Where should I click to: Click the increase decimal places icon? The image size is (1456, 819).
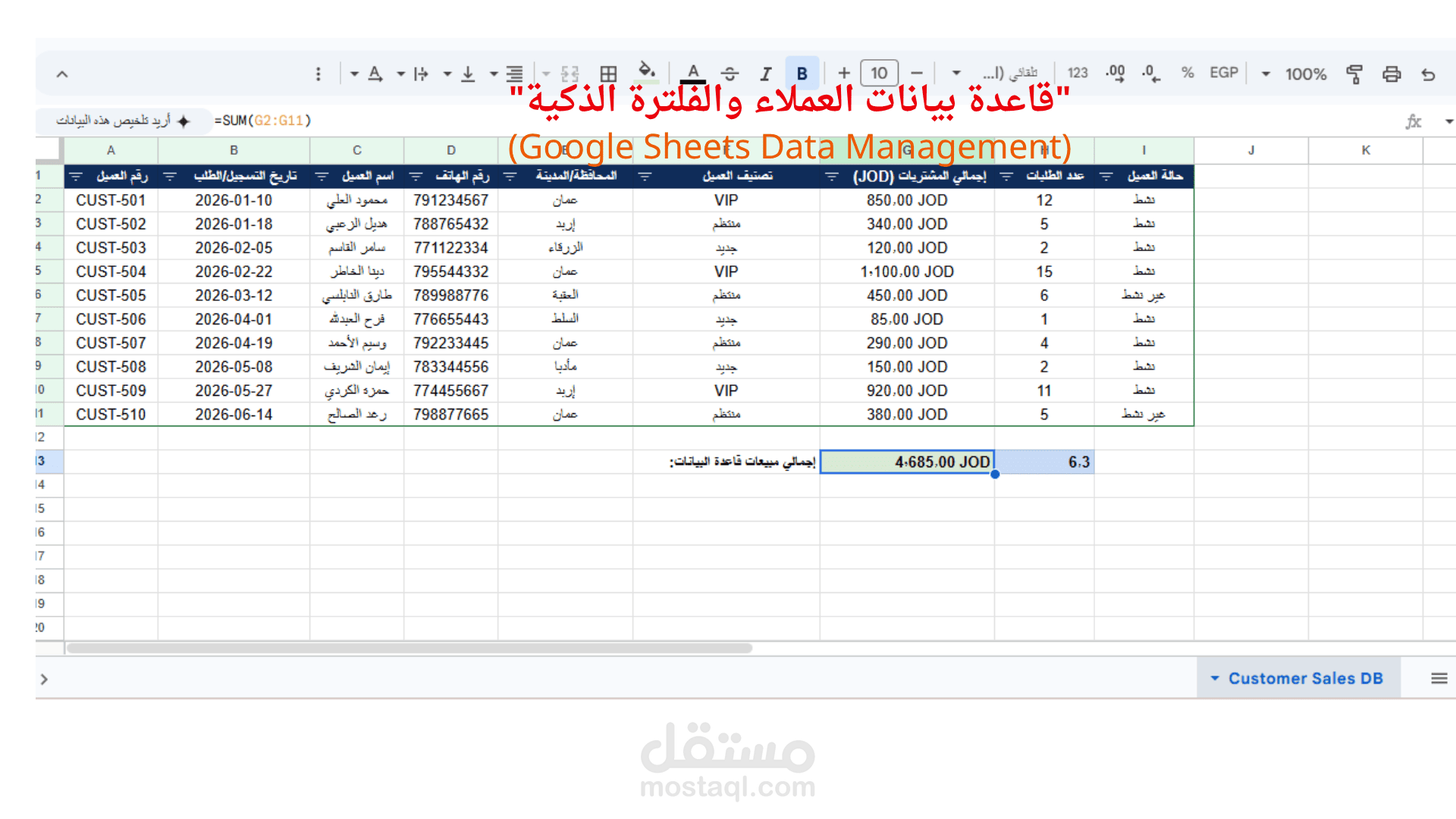1115,74
